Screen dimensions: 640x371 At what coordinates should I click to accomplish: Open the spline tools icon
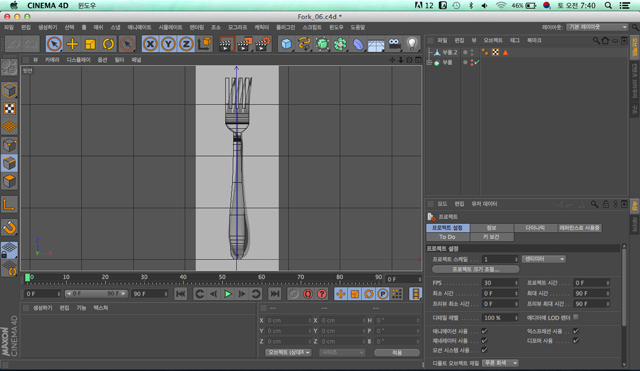(x=304, y=44)
